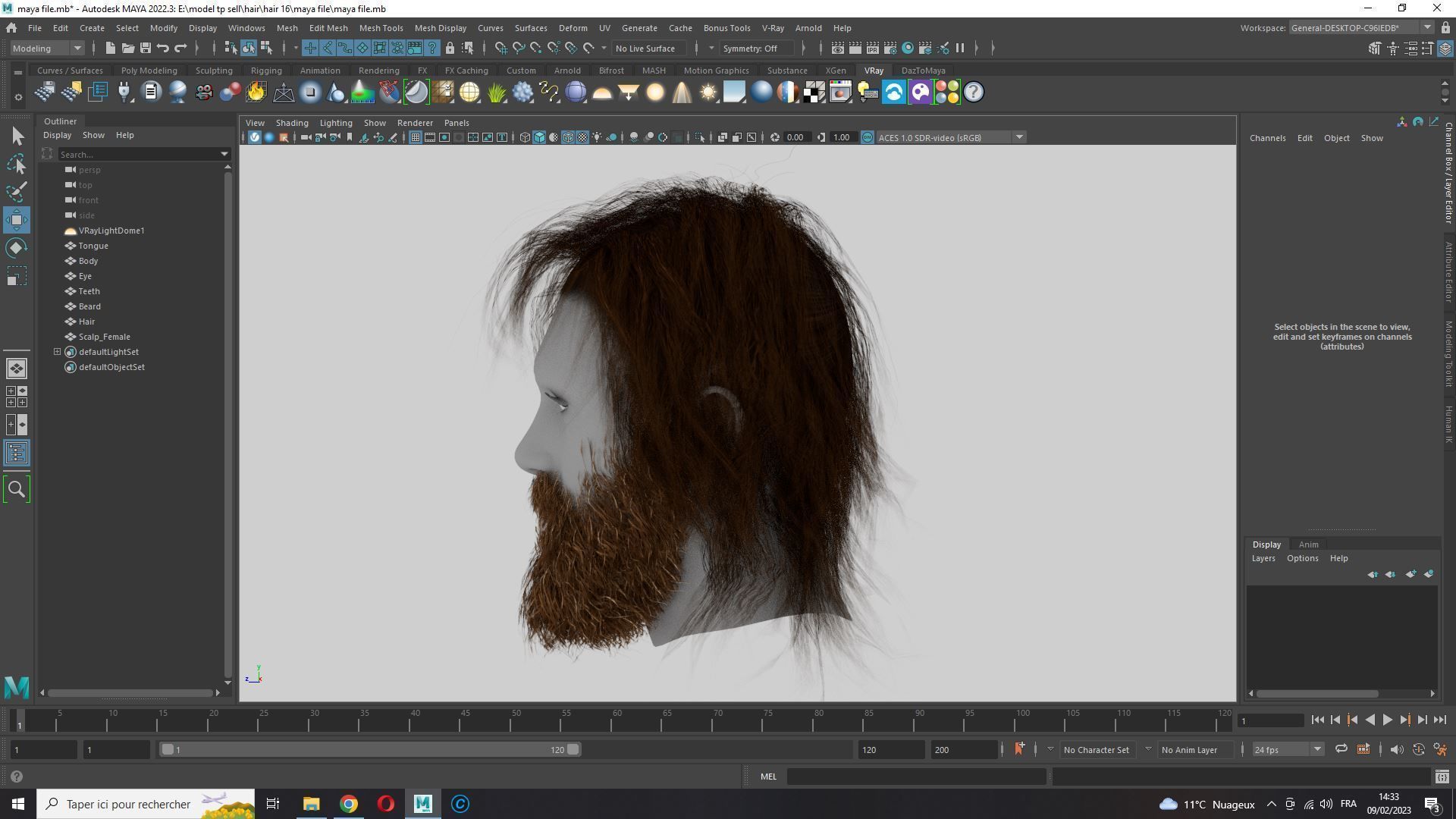Click the Outliner search field
The image size is (1456, 819).
click(x=138, y=155)
